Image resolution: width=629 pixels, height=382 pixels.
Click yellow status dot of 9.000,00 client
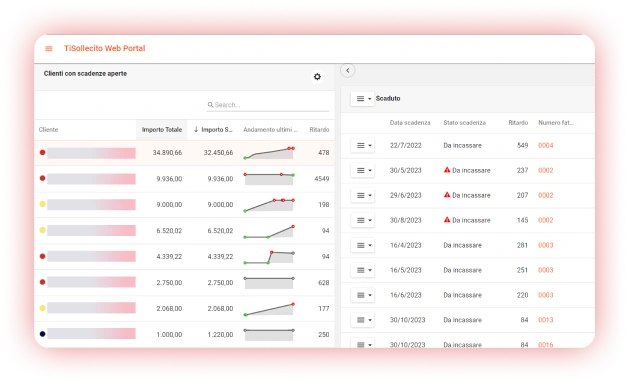[x=43, y=204]
